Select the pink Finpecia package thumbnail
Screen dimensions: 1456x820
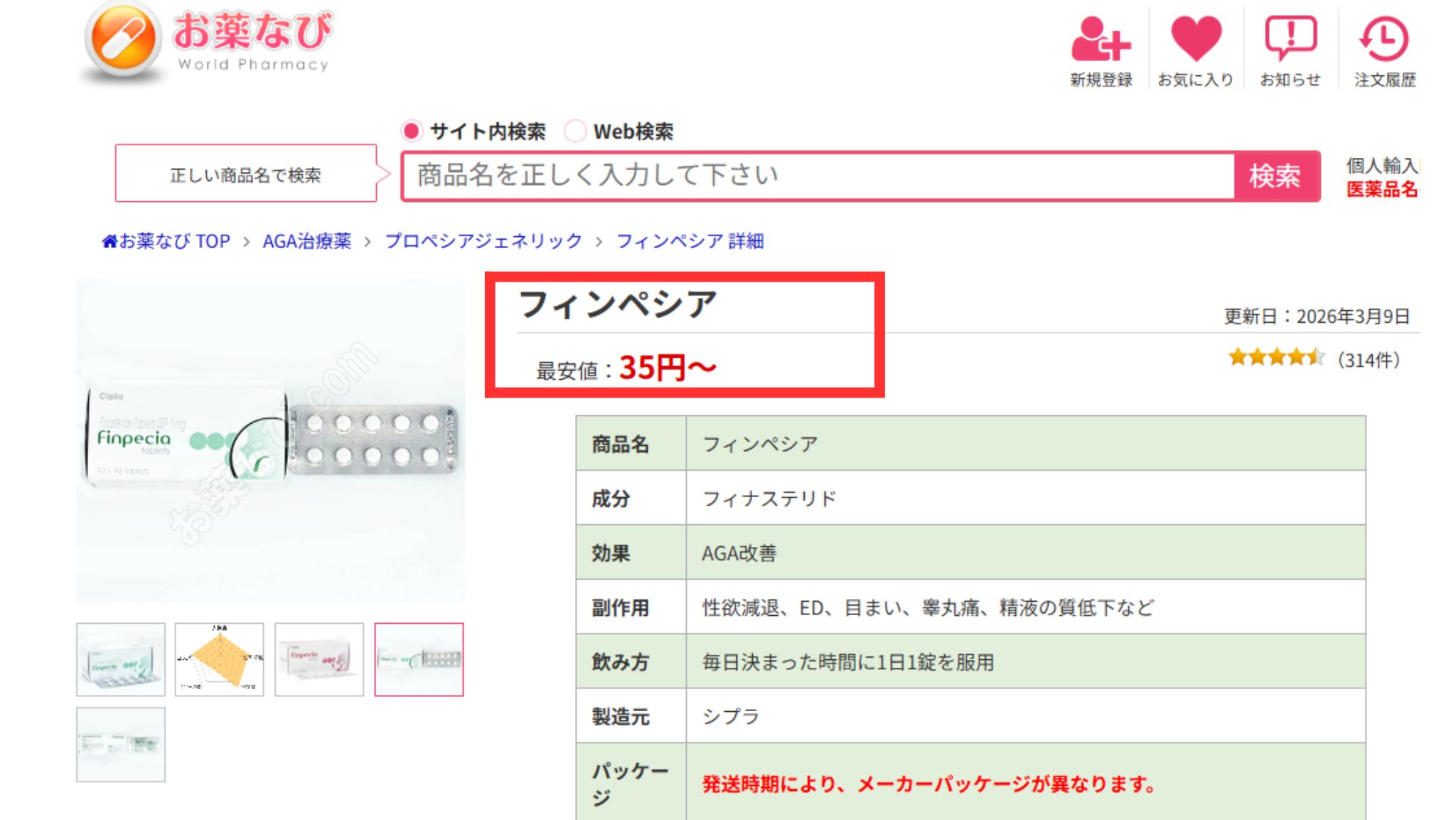click(319, 659)
